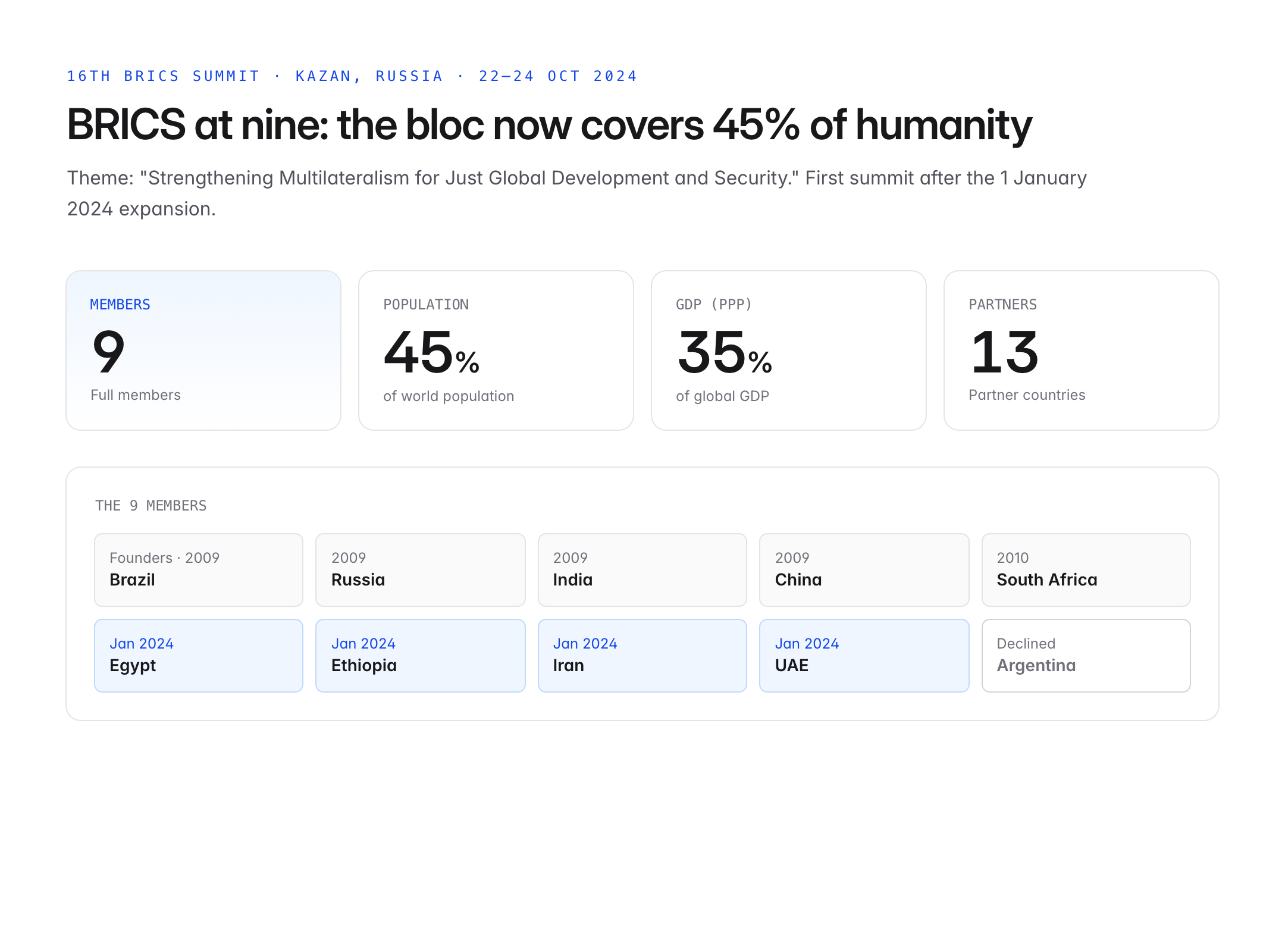This screenshot has height=952, width=1285.
Task: Click the "of world population" caption
Action: 449,396
